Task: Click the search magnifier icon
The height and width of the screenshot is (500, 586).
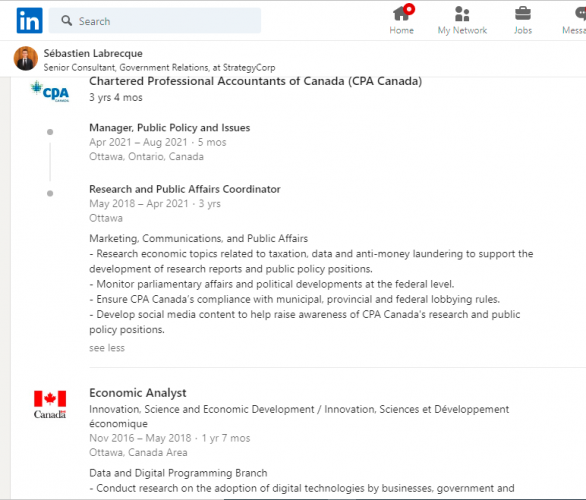Action: [x=67, y=21]
